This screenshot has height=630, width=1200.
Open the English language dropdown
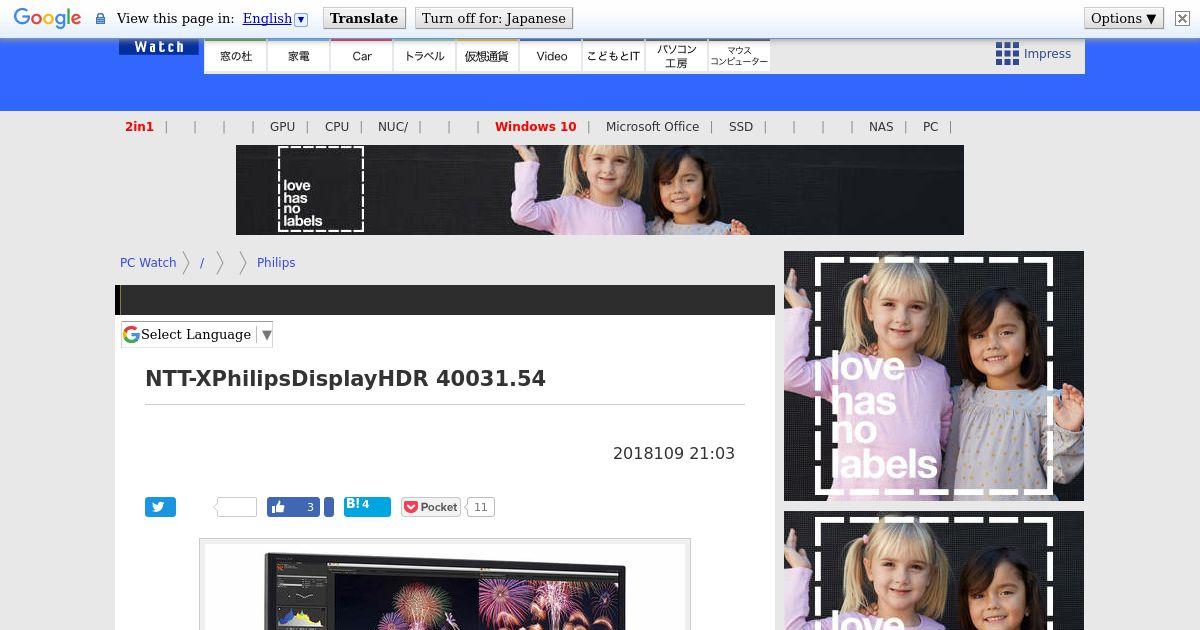coord(275,18)
